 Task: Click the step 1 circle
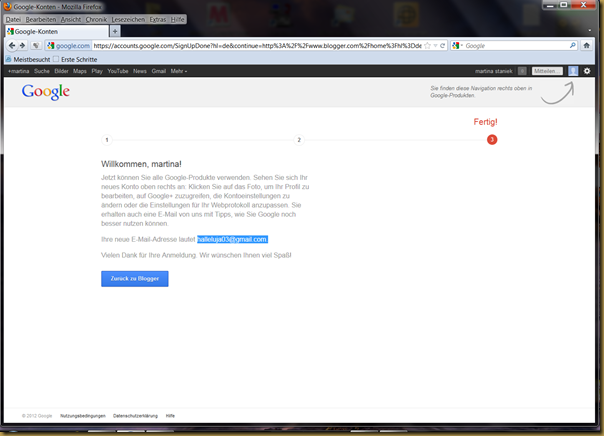point(107,140)
